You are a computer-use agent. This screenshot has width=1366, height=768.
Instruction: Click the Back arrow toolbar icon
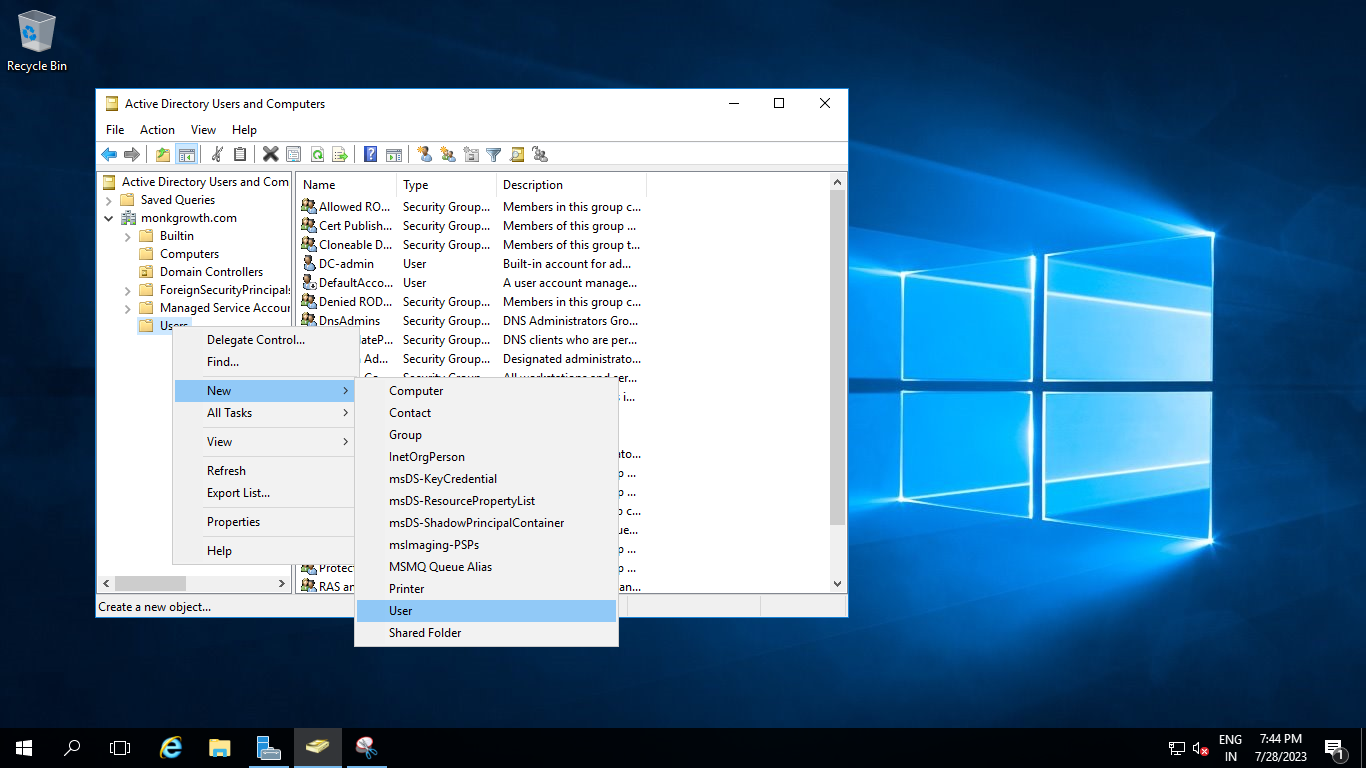(109, 154)
